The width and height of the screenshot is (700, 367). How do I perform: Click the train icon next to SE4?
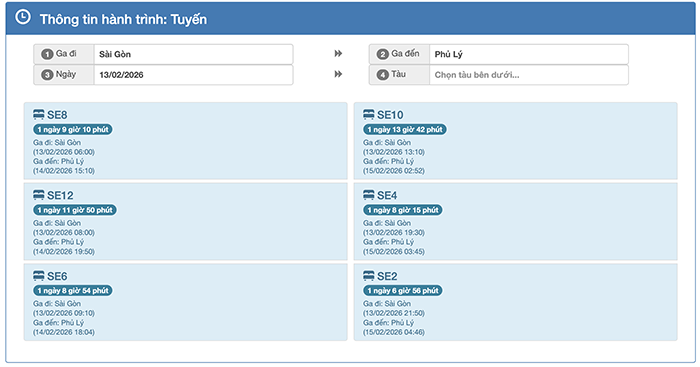click(369, 195)
